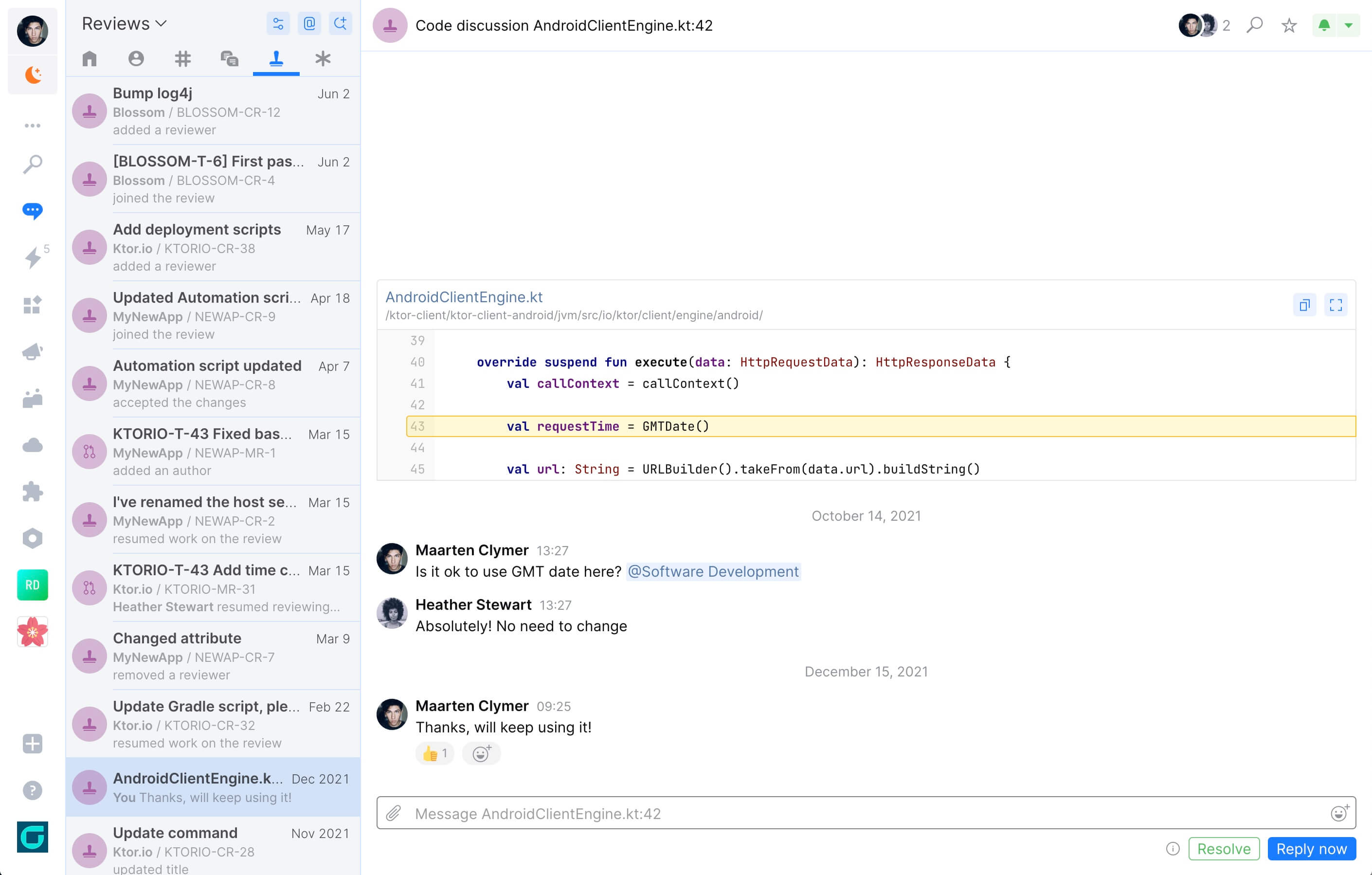This screenshot has width=1372, height=875.
Task: Open the AndroidClientEngine.kt file link
Action: tap(464, 297)
